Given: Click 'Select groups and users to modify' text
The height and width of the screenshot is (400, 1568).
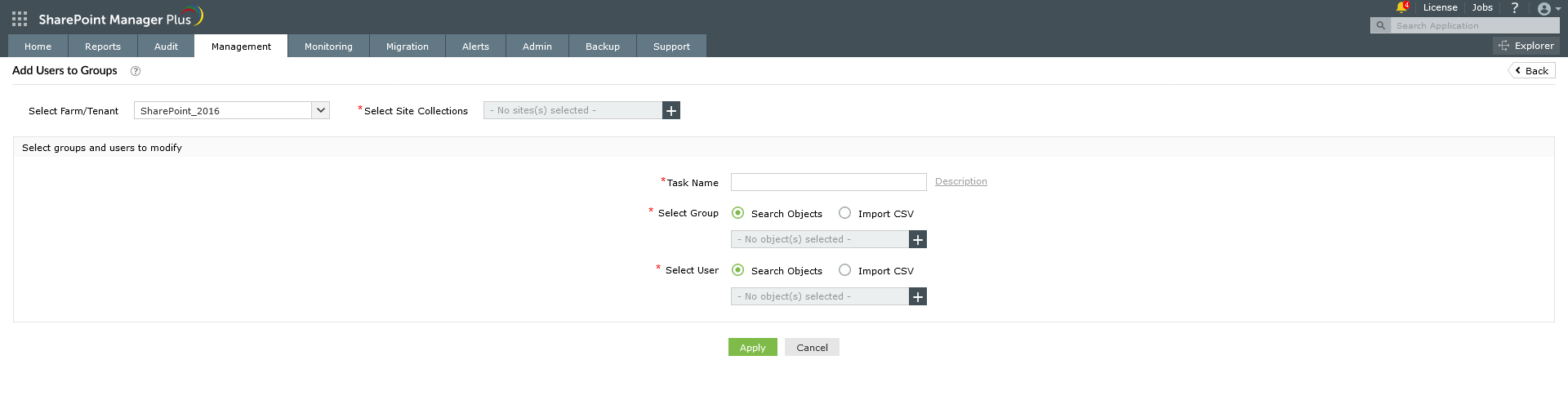Looking at the screenshot, I should click(102, 148).
